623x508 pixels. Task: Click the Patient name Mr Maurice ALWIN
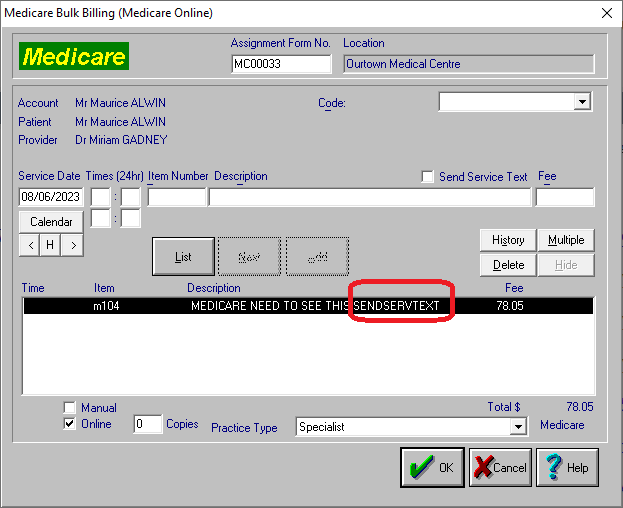(x=120, y=122)
